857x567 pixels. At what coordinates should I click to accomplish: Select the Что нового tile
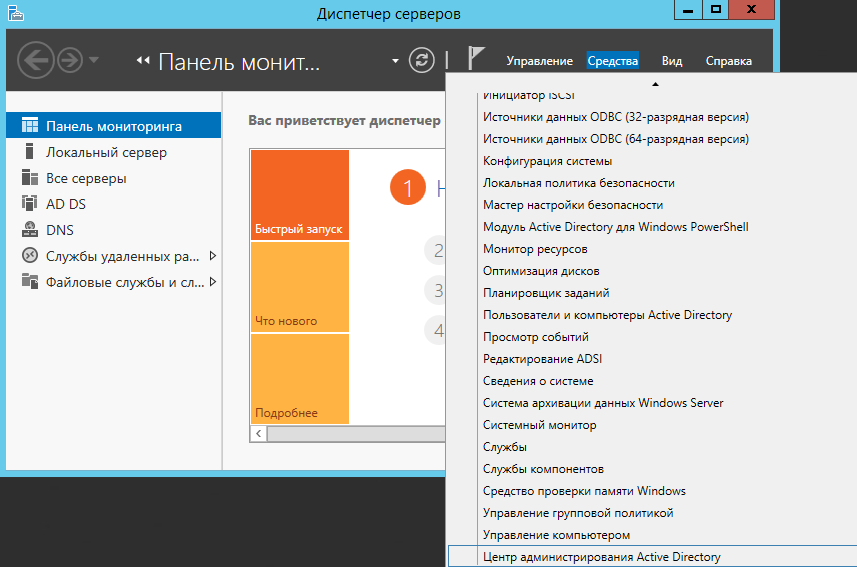tap(300, 287)
